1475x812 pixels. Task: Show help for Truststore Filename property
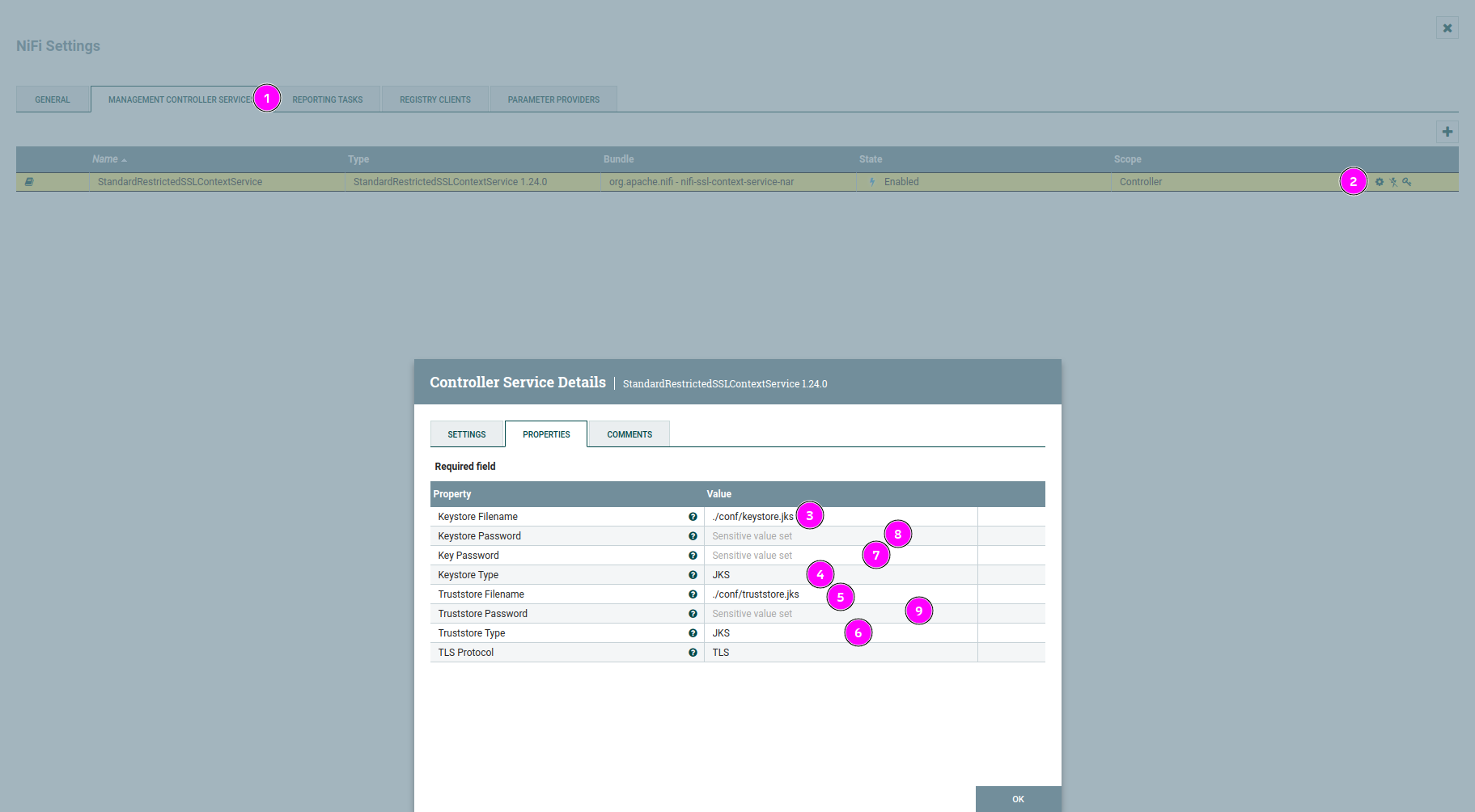tap(693, 594)
